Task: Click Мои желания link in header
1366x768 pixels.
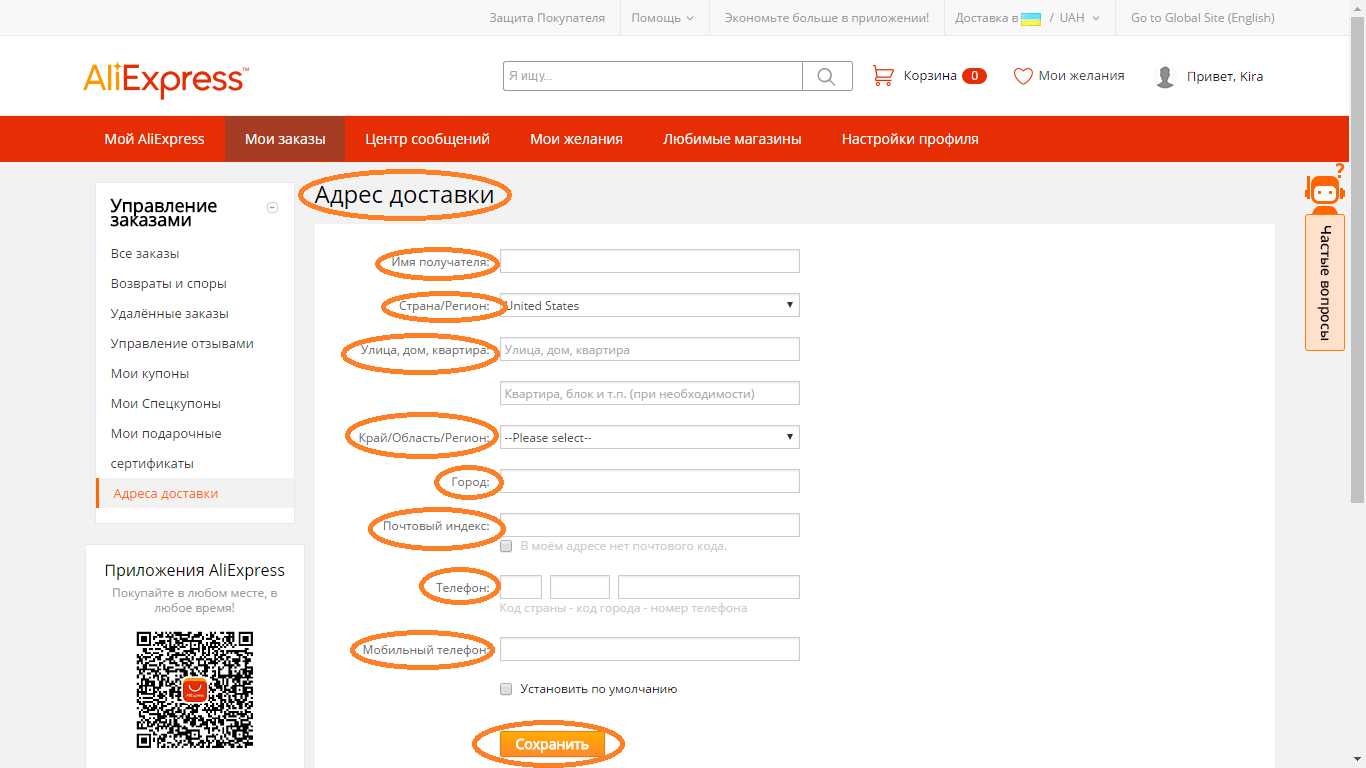Action: (1081, 76)
